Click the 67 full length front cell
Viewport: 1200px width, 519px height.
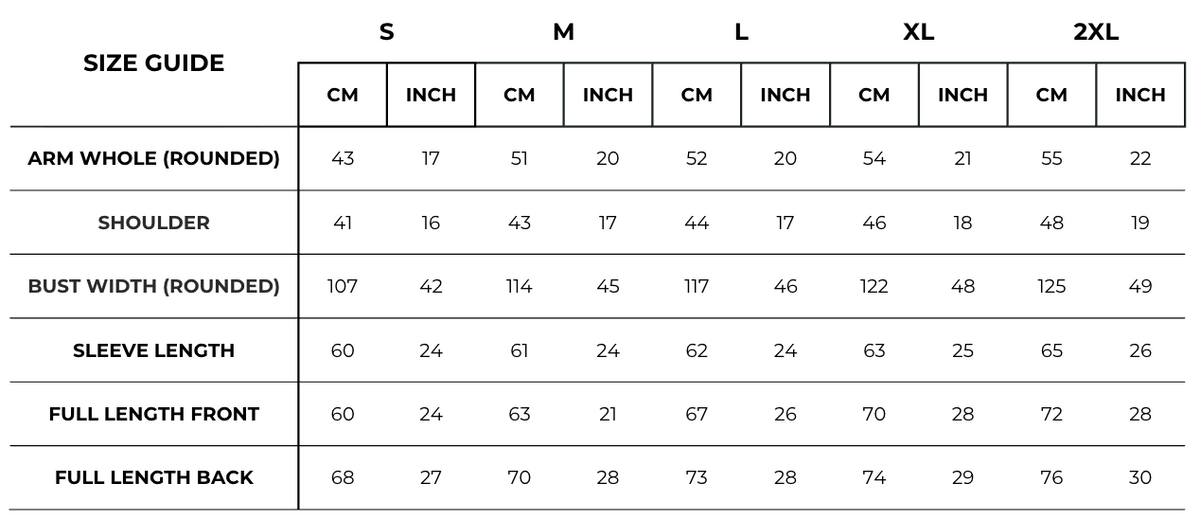pyautogui.click(x=697, y=414)
